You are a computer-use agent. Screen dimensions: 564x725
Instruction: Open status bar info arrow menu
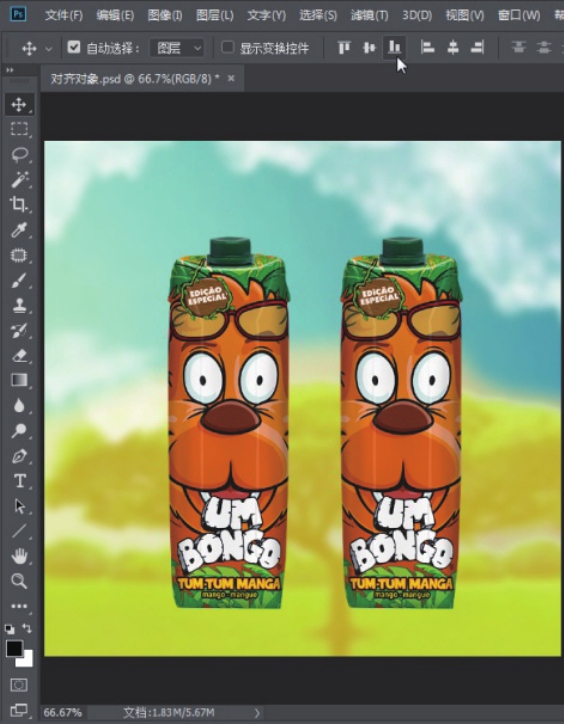point(257,713)
